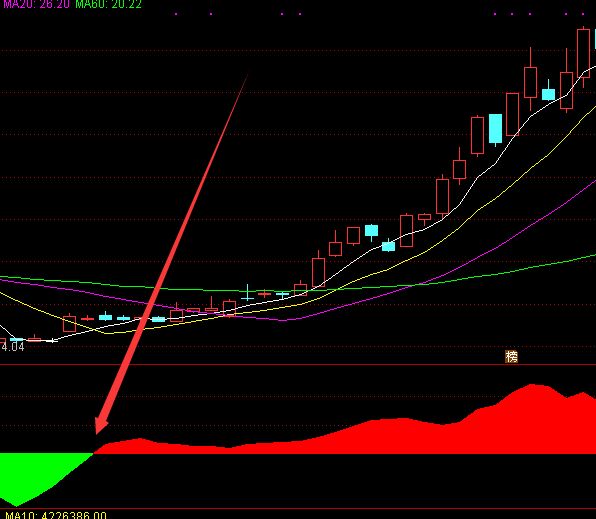Screen dimensions: 596x519
Task: Click the white cross marker near chart bottom-left
Action: click(52, 341)
